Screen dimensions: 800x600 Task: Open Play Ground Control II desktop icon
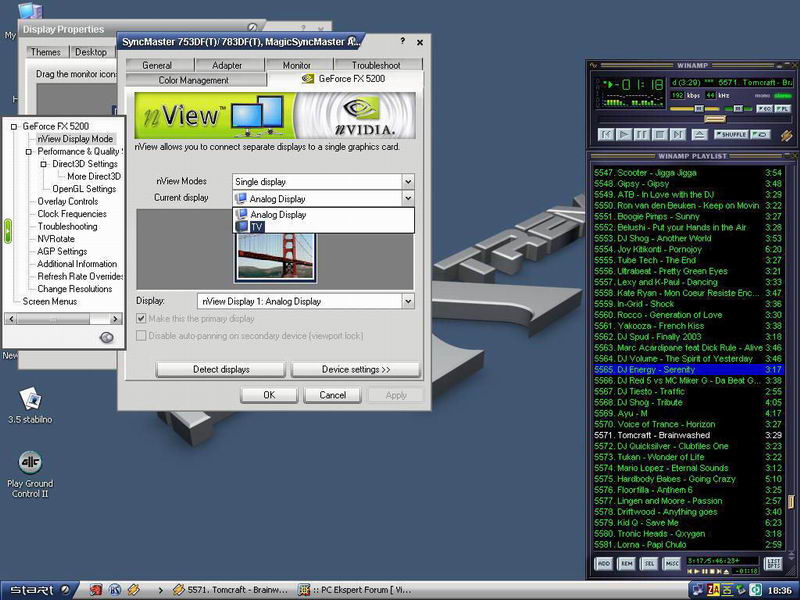point(30,463)
